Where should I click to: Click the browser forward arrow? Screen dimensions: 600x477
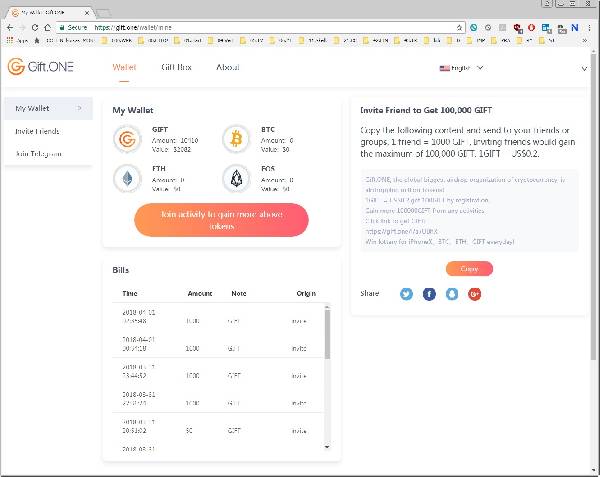[x=22, y=28]
